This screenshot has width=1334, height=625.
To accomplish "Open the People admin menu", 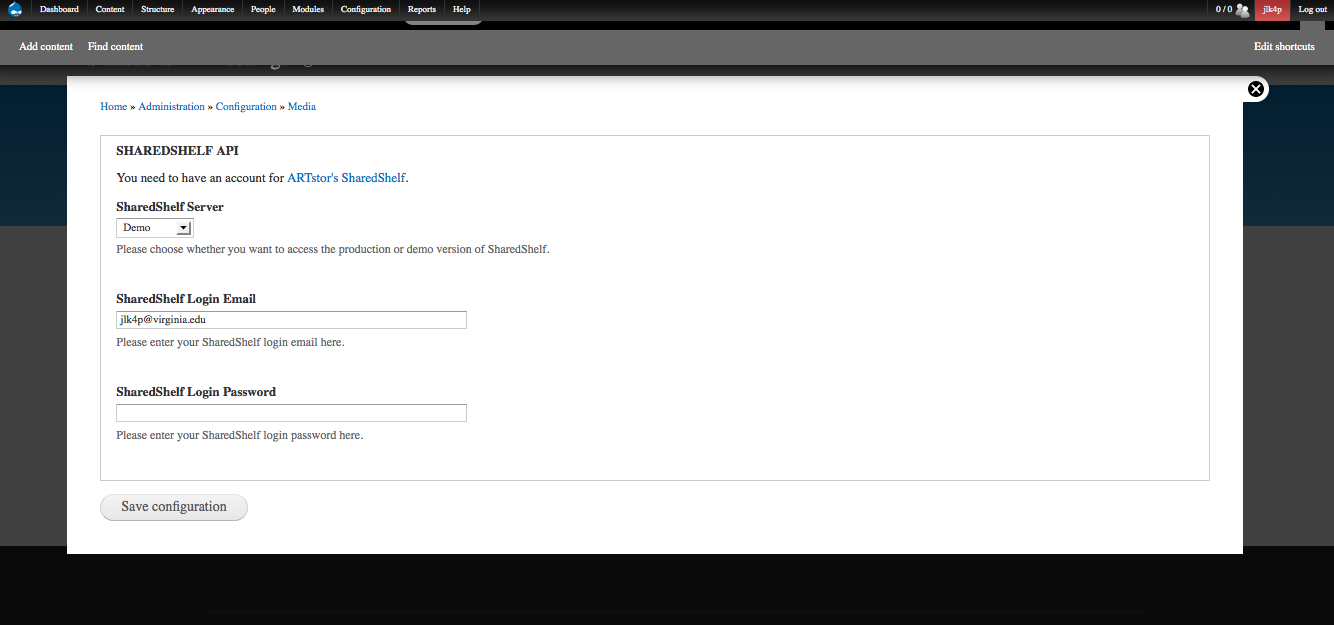I will (263, 9).
